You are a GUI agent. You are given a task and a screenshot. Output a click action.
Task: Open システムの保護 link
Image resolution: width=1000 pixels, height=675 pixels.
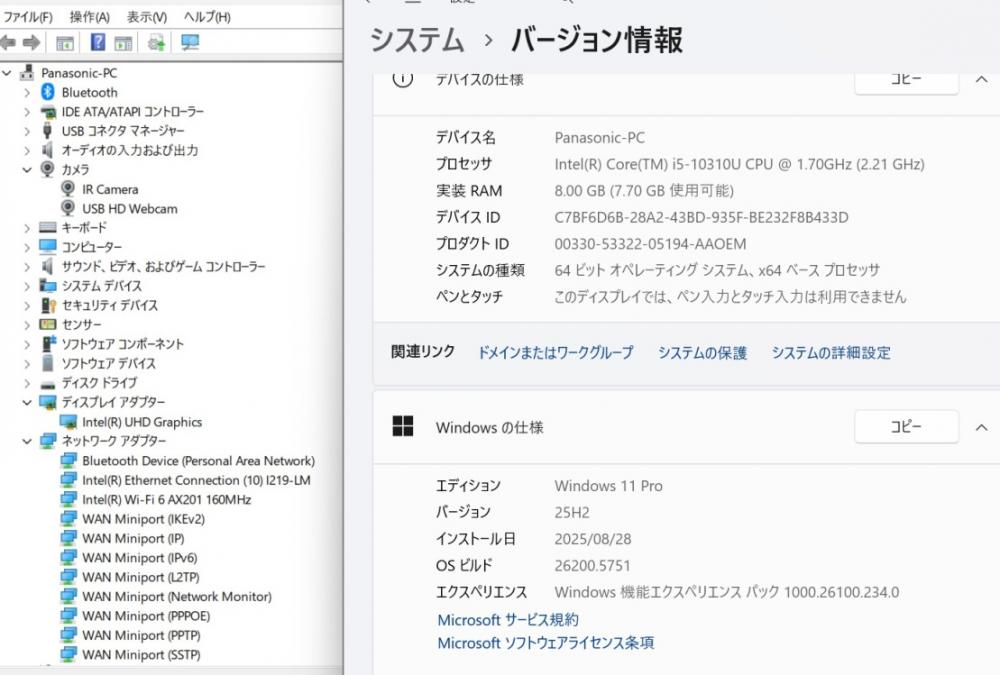(x=702, y=352)
